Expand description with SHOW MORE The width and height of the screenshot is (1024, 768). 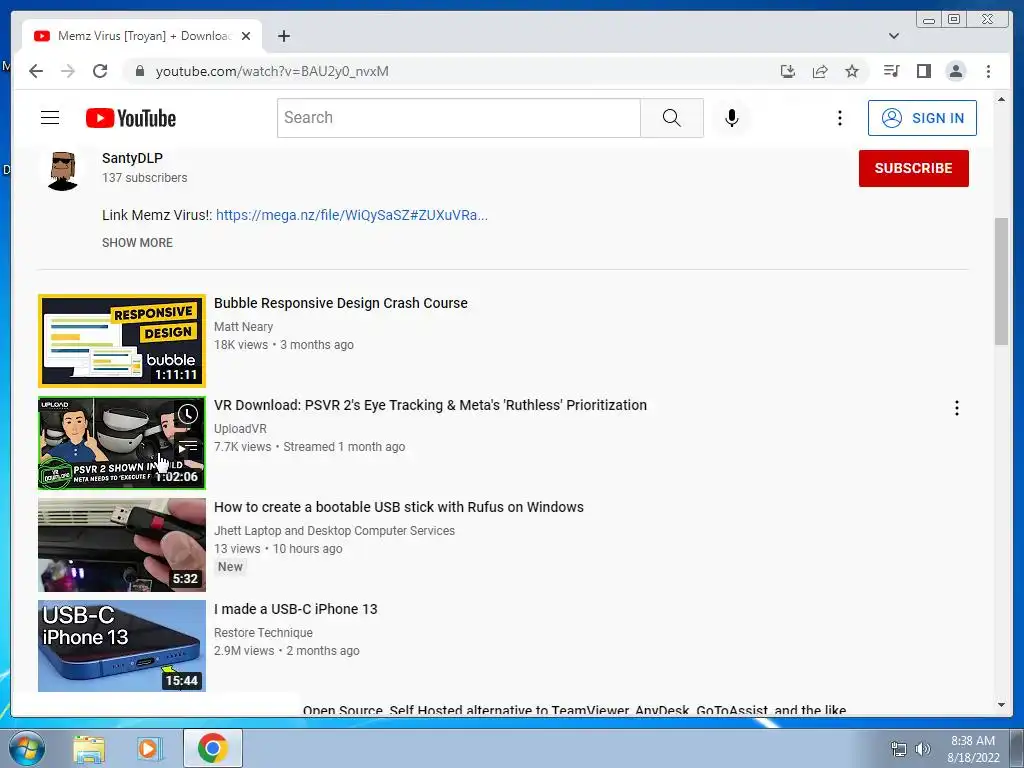click(x=137, y=243)
